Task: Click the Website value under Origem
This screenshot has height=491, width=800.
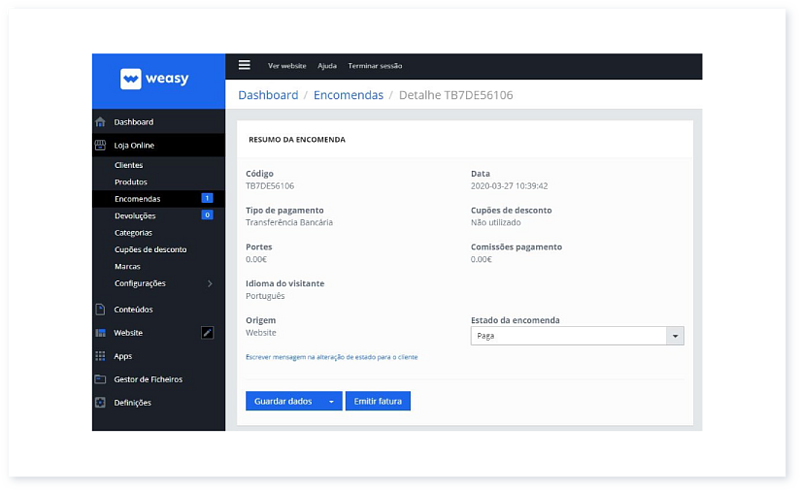Action: (x=261, y=333)
